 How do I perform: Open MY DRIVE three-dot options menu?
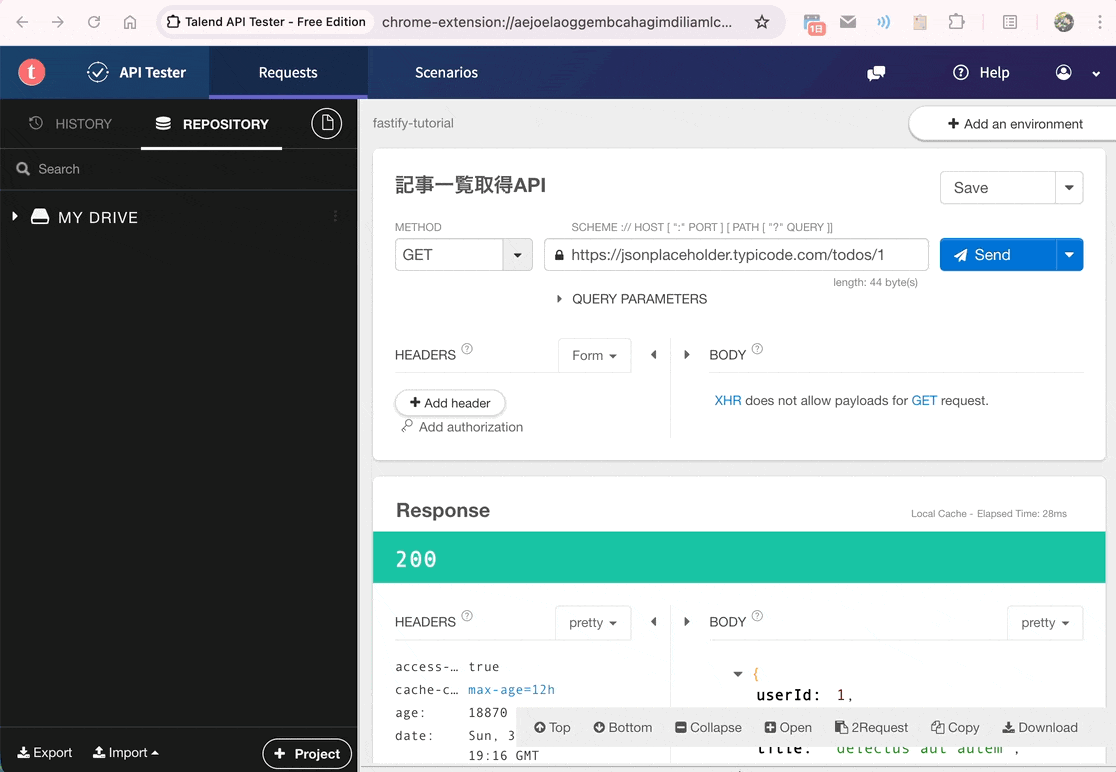tap(335, 216)
